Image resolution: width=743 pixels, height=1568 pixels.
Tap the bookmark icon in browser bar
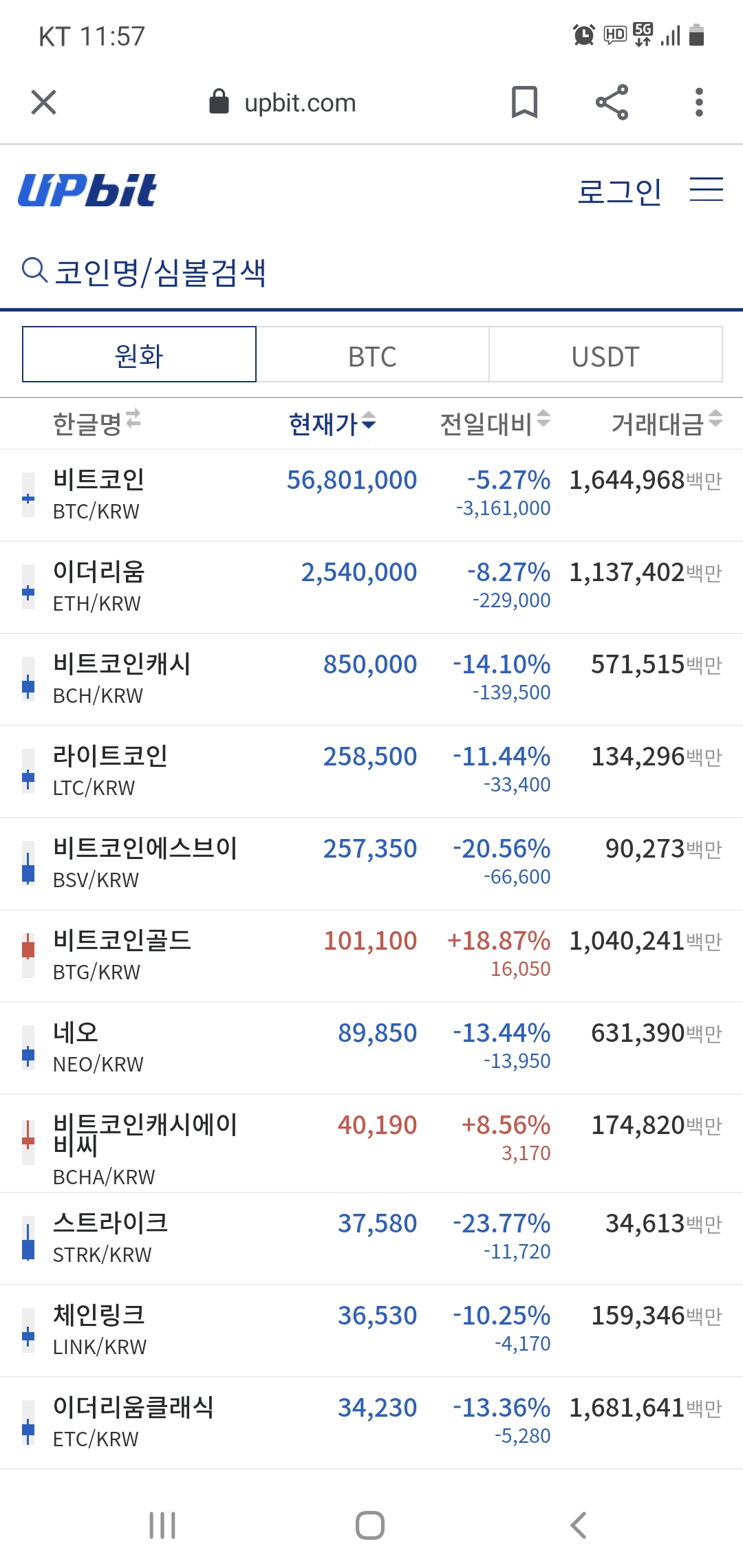point(524,102)
